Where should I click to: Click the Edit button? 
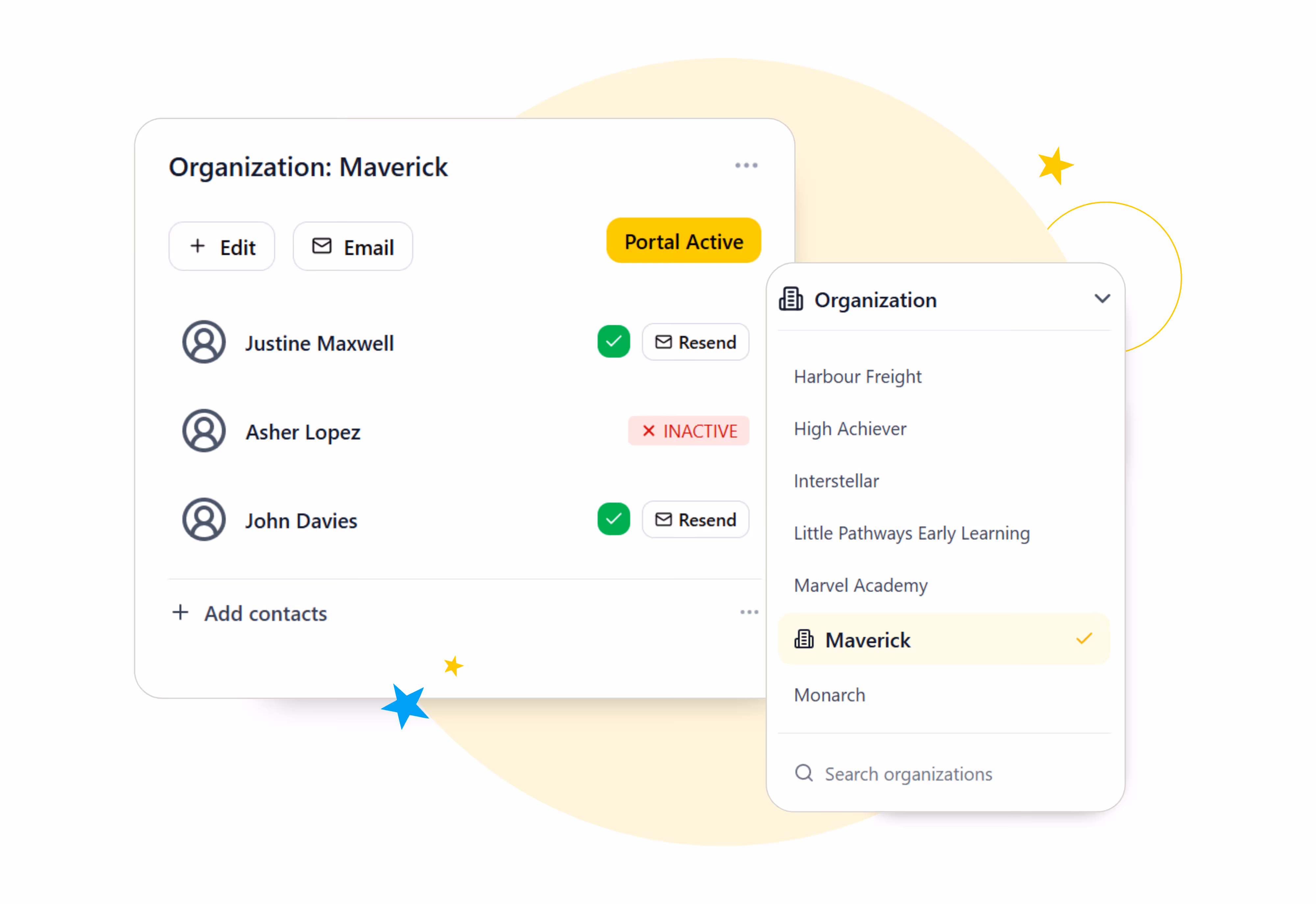[221, 246]
